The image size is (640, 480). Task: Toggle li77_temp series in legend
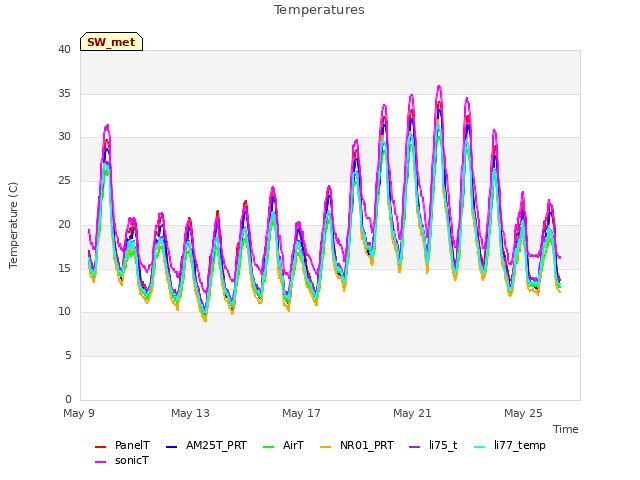(510, 445)
